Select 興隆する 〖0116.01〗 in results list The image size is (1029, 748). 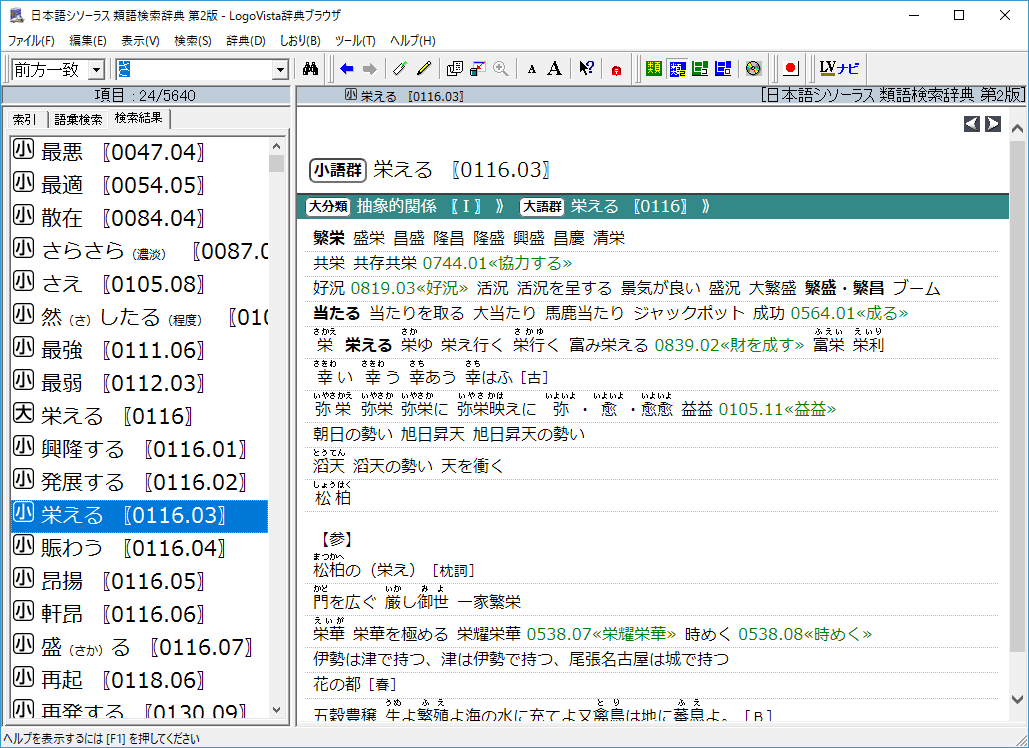[x=139, y=449]
